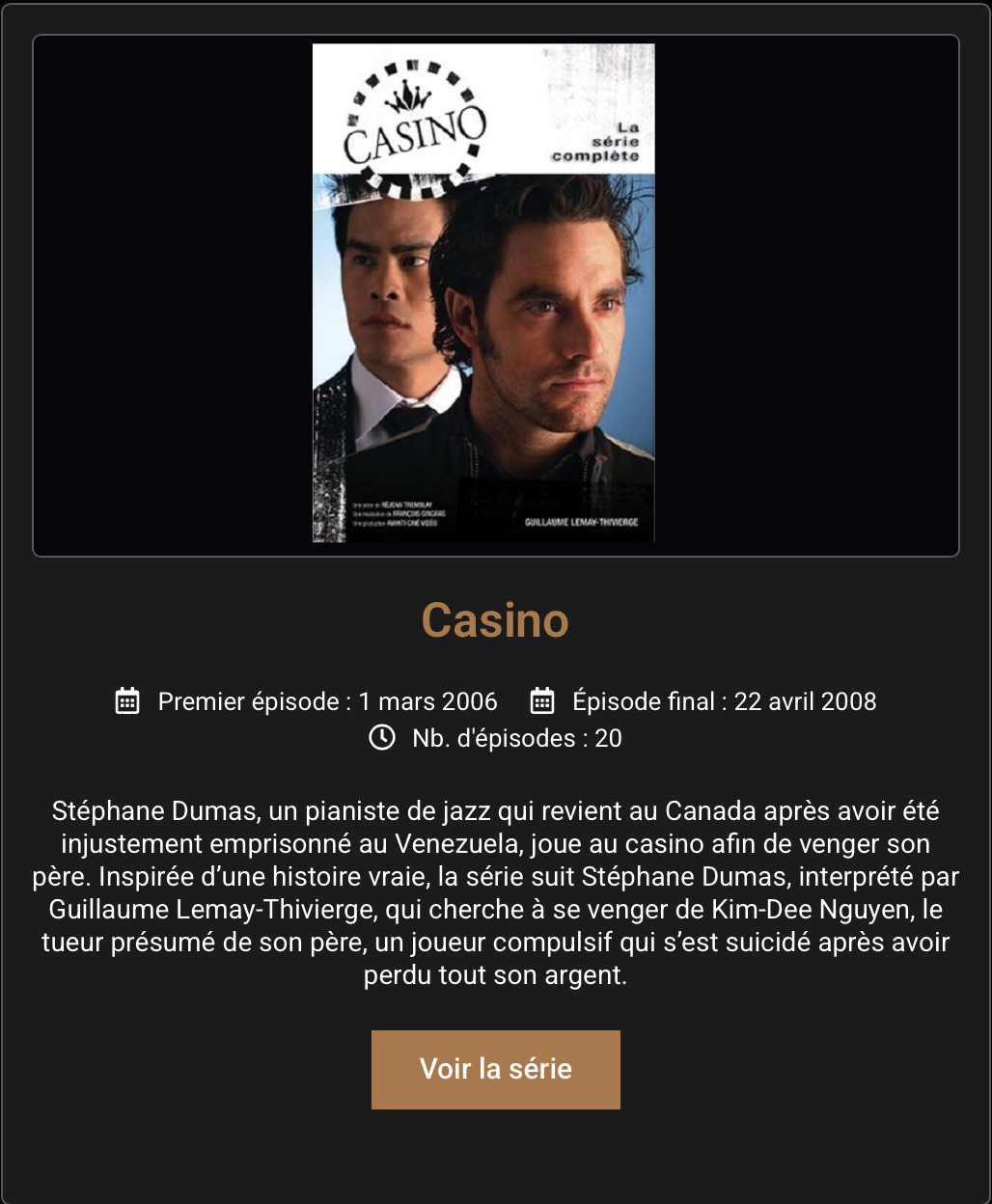
Task: Click the Premier épisode label text
Action: [249, 701]
